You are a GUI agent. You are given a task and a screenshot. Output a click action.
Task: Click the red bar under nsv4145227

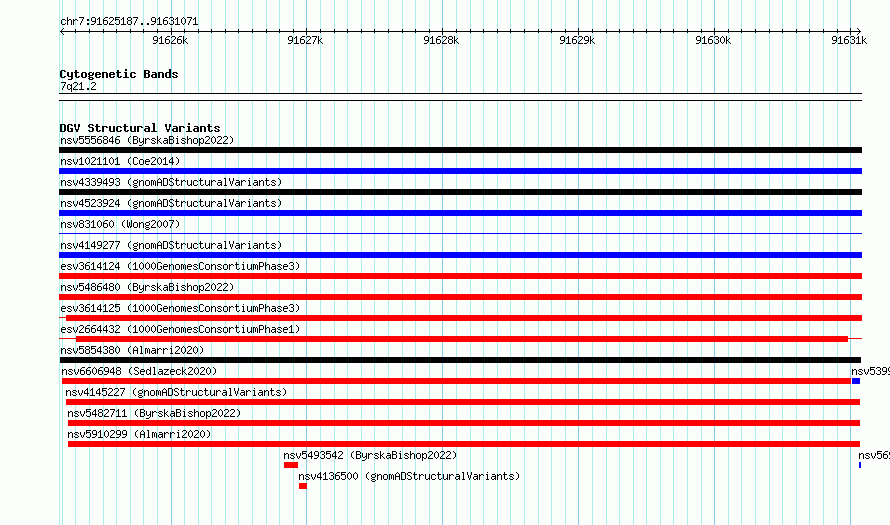pos(463,402)
